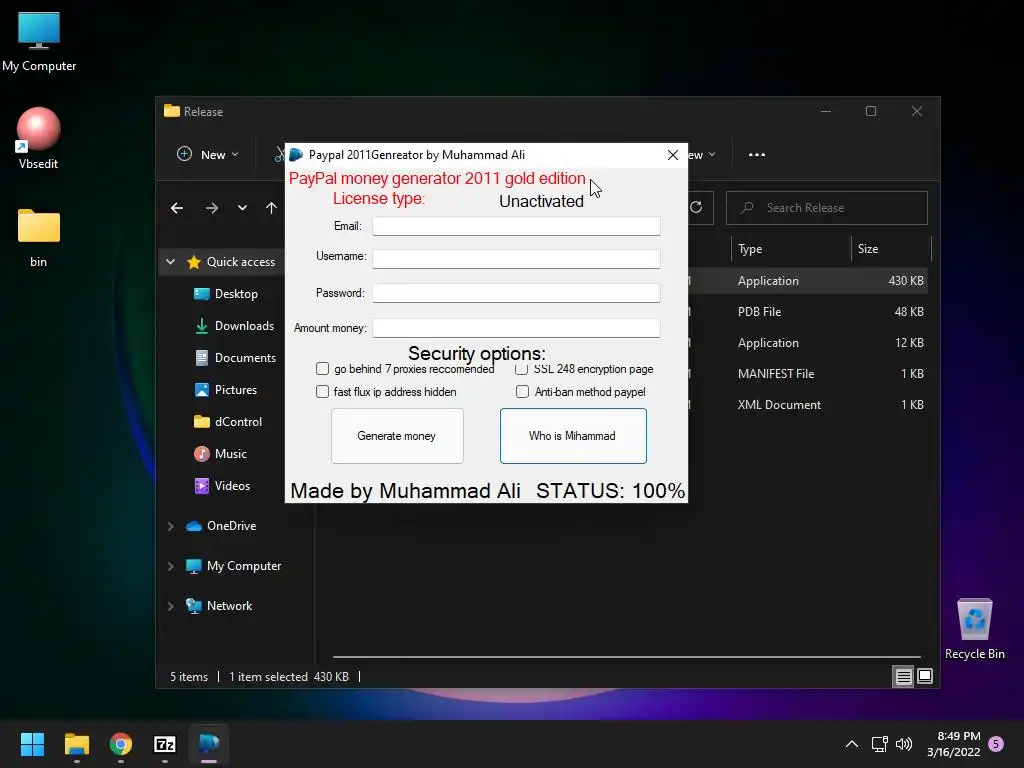This screenshot has height=768, width=1024.
Task: Click the Generate money button
Action: coord(397,436)
